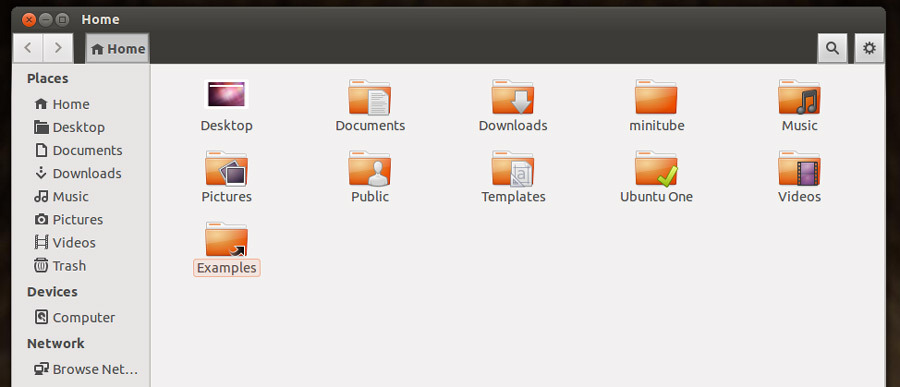This screenshot has height=387, width=900.
Task: Go forward with the right arrow
Action: 58,48
